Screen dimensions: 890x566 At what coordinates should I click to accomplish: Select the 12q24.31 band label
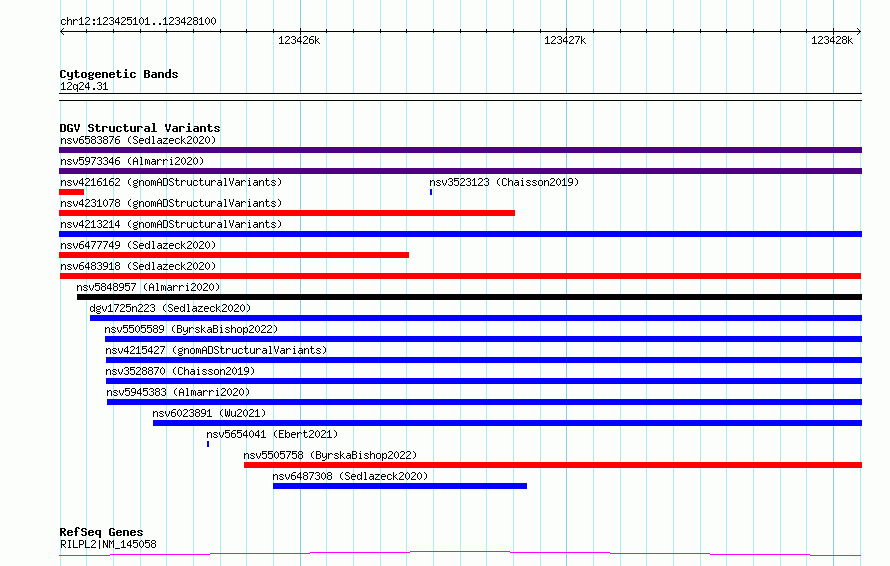[84, 86]
